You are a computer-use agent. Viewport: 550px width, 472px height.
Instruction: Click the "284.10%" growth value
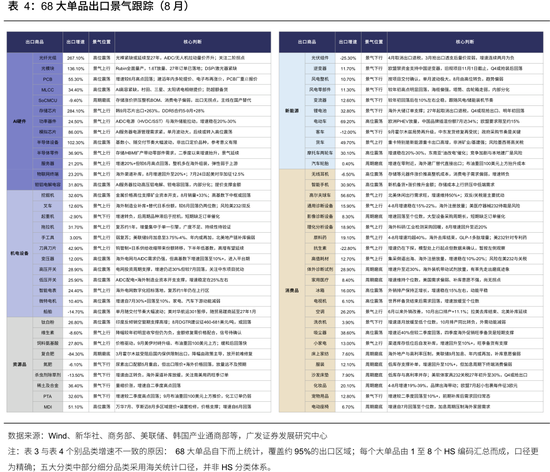pyautogui.click(x=76, y=111)
